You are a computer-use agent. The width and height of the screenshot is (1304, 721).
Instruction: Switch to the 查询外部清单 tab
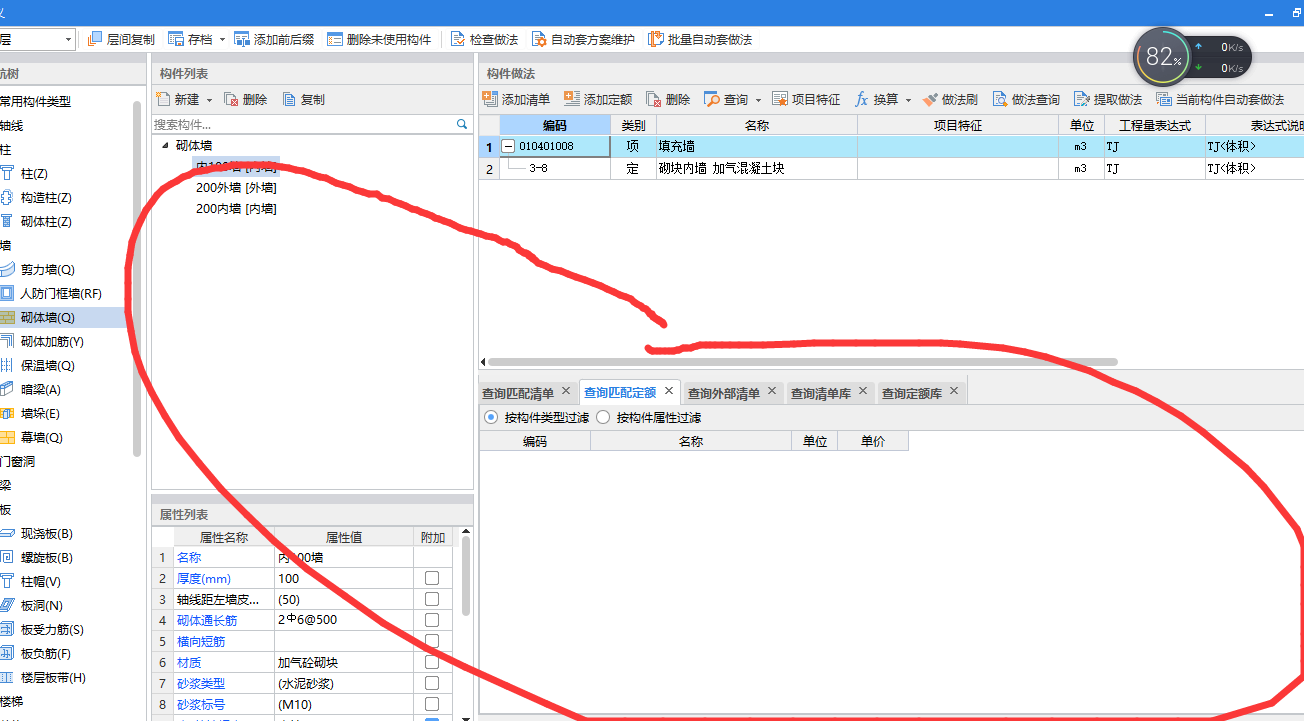pos(724,393)
